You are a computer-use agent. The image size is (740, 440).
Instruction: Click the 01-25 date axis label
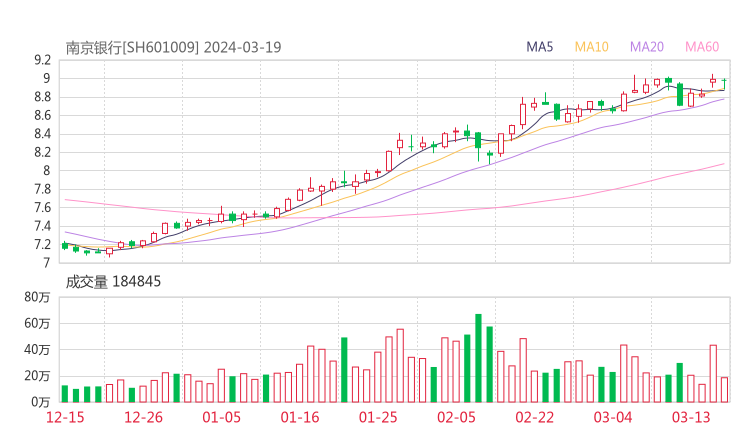pos(378,417)
